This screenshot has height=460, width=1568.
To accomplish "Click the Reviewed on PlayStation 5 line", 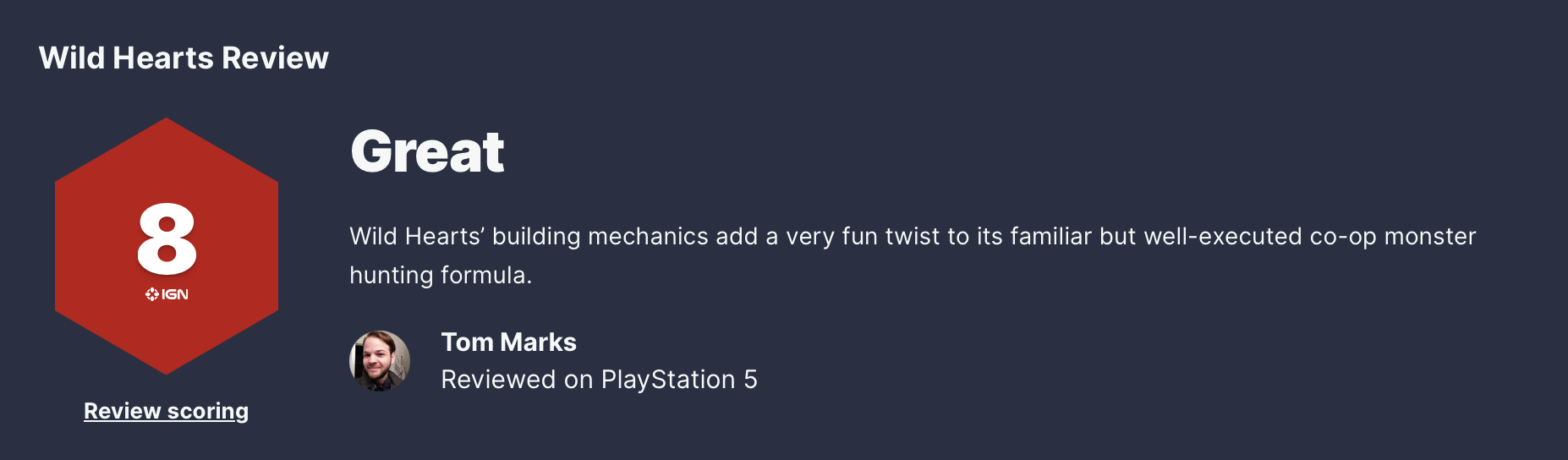I will tap(599, 380).
